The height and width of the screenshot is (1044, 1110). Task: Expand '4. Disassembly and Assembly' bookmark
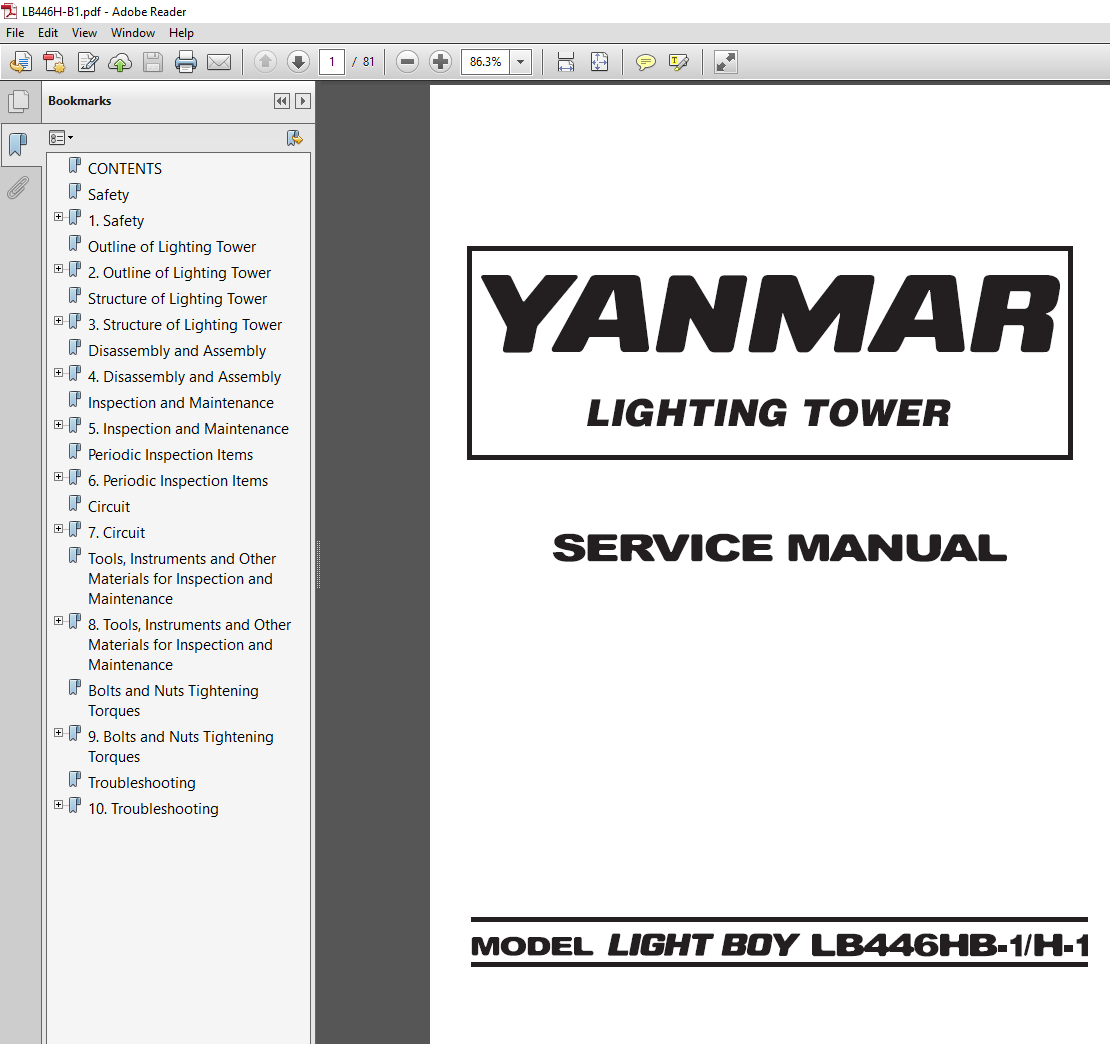(x=59, y=373)
